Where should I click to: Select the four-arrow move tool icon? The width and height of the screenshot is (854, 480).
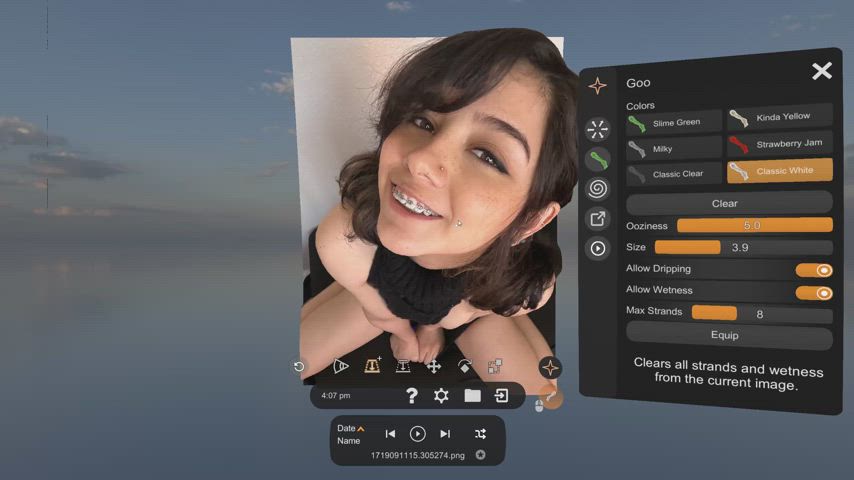(434, 366)
